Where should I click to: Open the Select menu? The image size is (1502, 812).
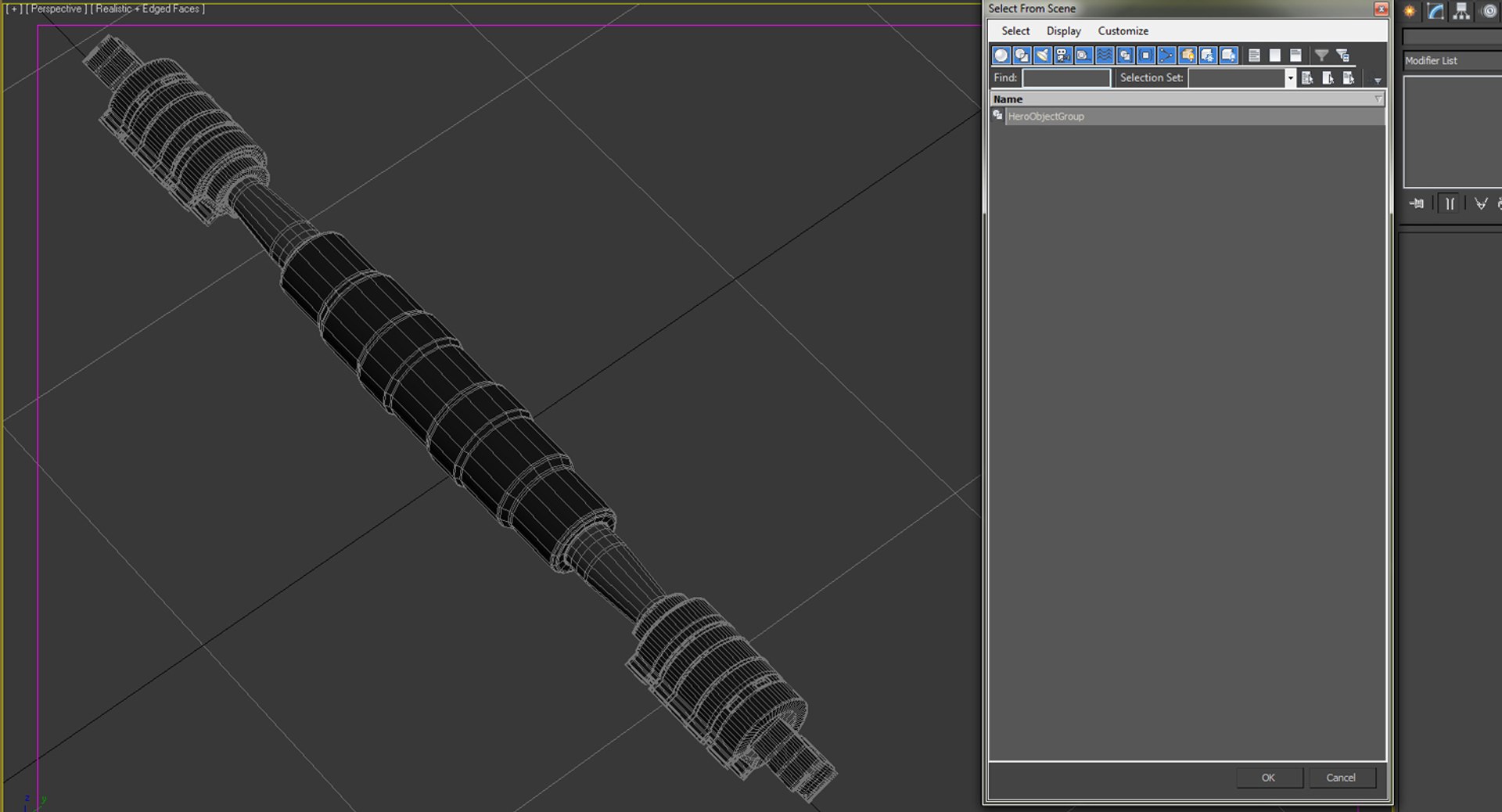tap(1015, 31)
